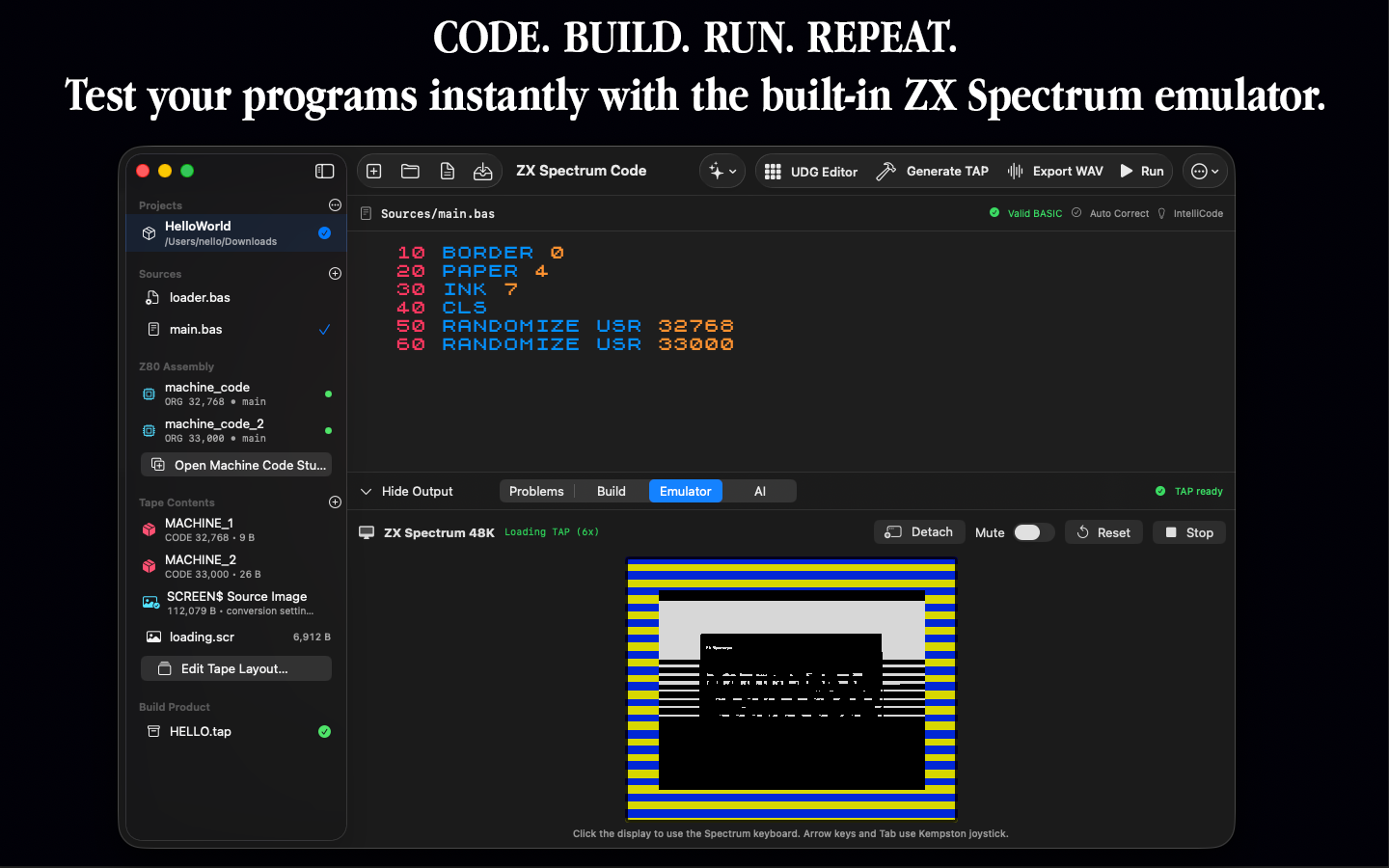Reset the emulator
1389x868 pixels.
click(1103, 532)
